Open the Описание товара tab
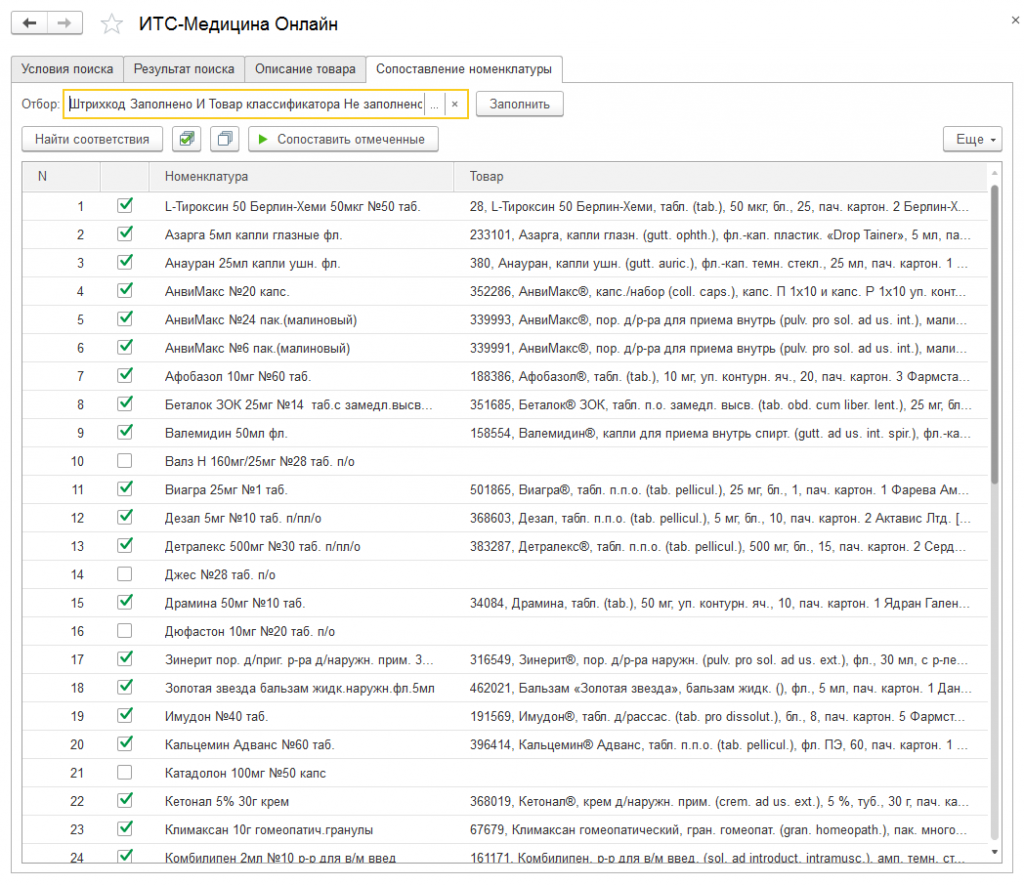The image size is (1024, 886). point(305,69)
